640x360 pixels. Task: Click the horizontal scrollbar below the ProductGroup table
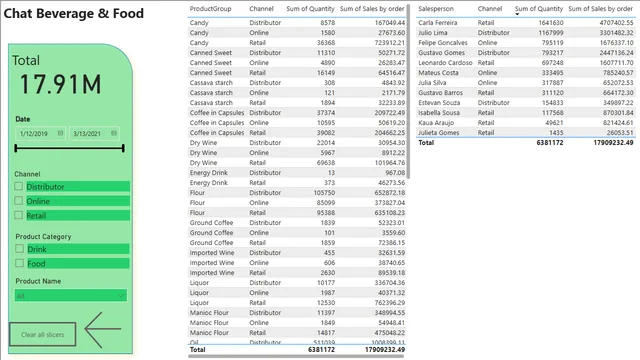click(296, 356)
